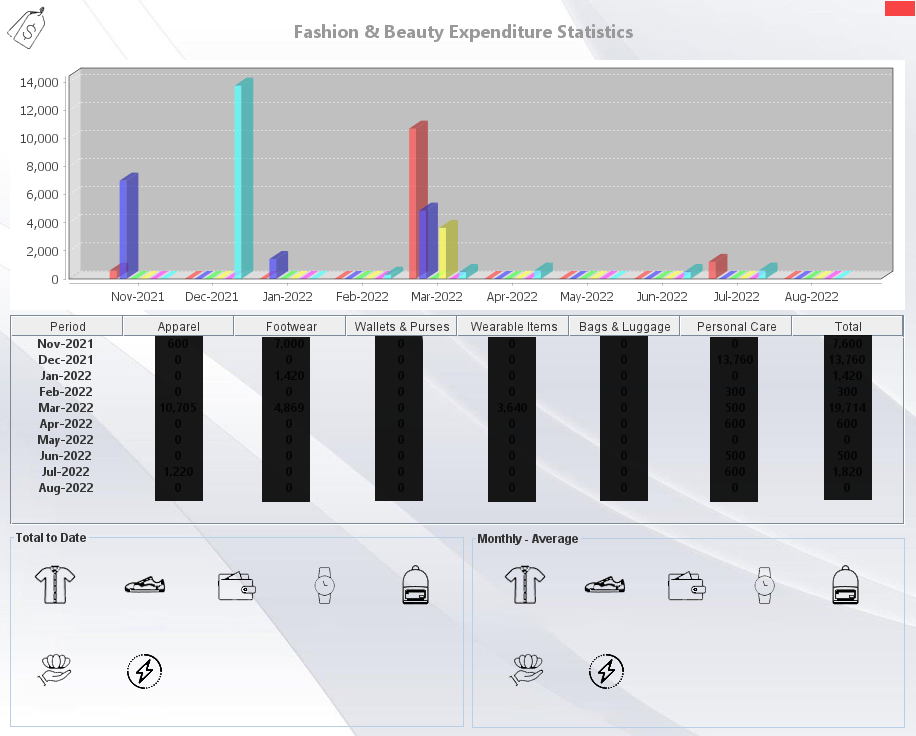The height and width of the screenshot is (736, 916).
Task: Click the 10,705 Apparel cell for Mar-2022
Action: 178,408
